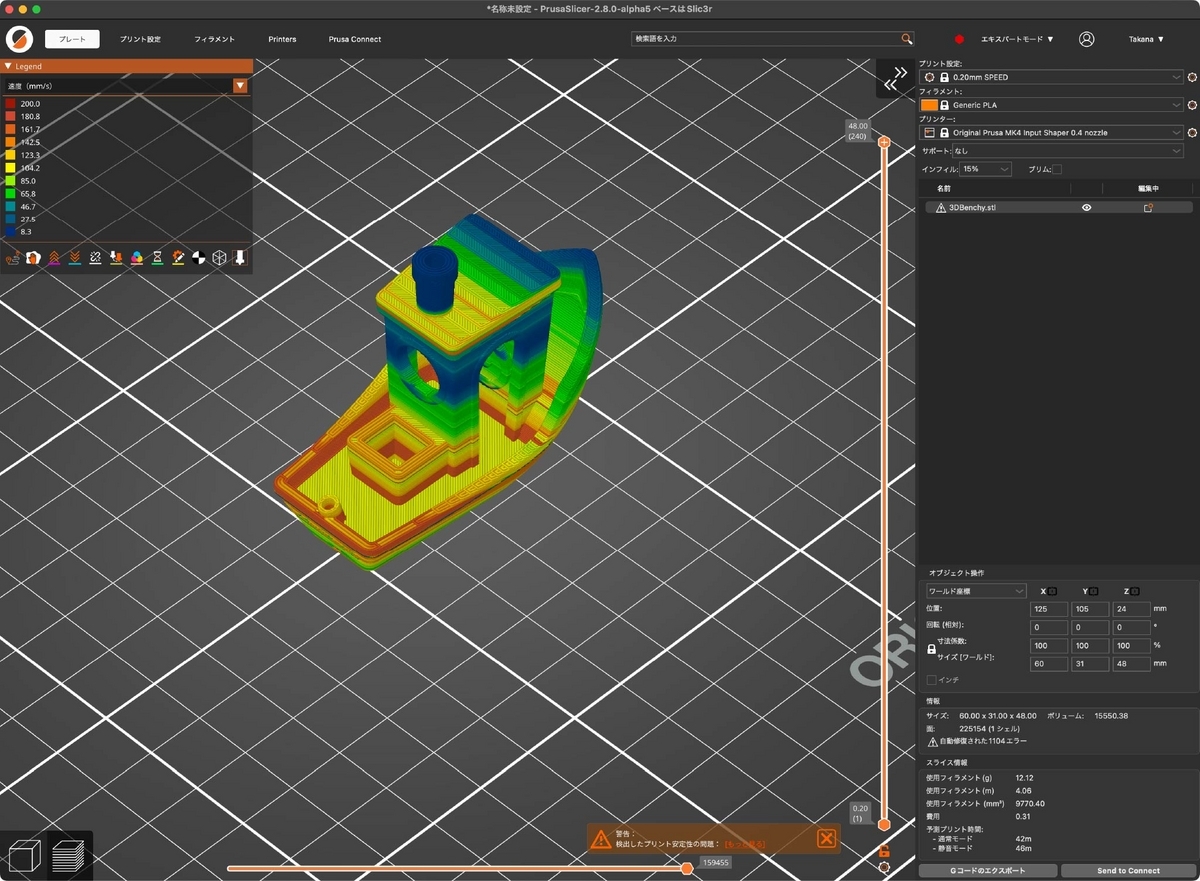Click the layer slider's lower thumb
The height and width of the screenshot is (881, 1200).
(884, 824)
